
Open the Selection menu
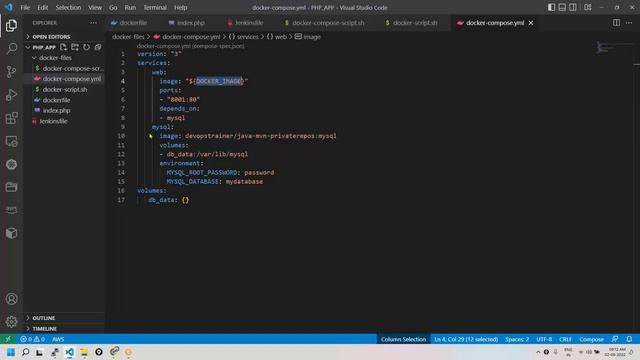pos(68,7)
